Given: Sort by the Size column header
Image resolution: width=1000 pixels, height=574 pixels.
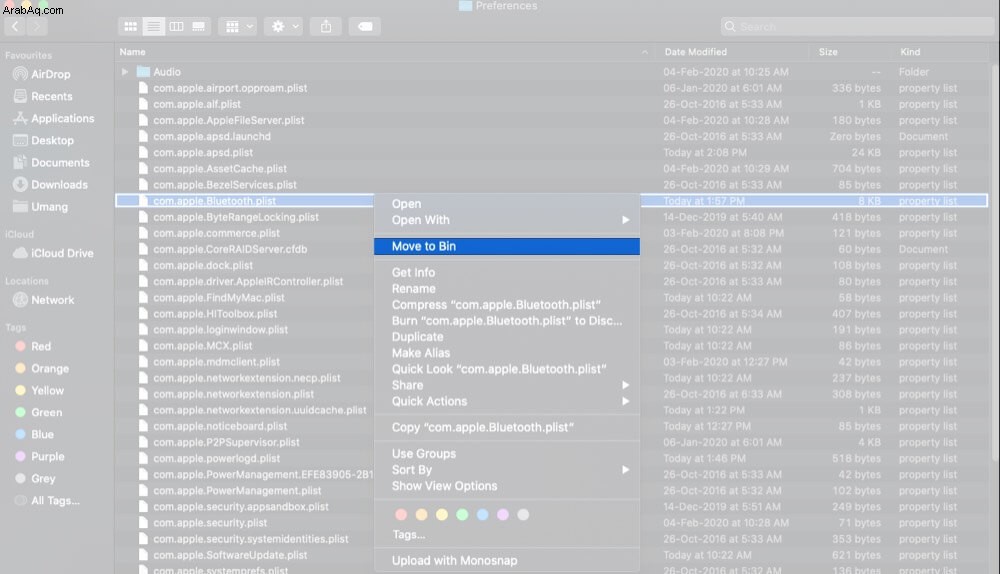Looking at the screenshot, I should pyautogui.click(x=828, y=52).
